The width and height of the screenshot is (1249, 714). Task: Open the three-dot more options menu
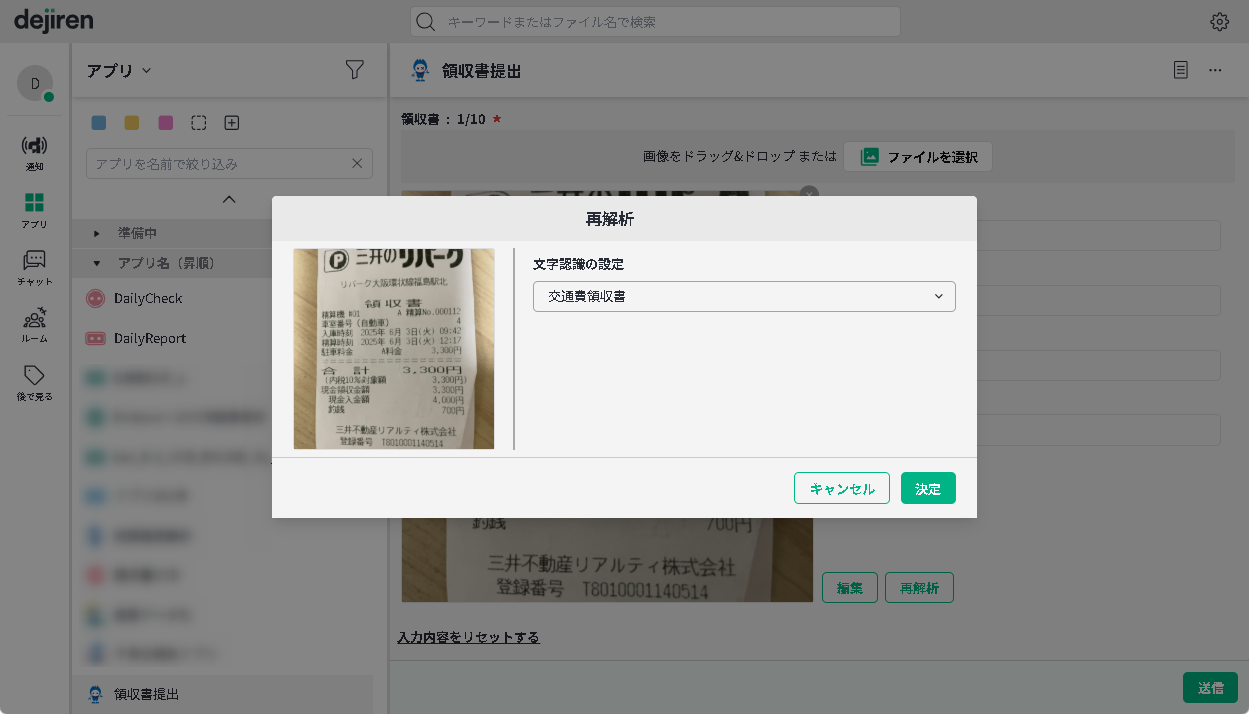1215,70
